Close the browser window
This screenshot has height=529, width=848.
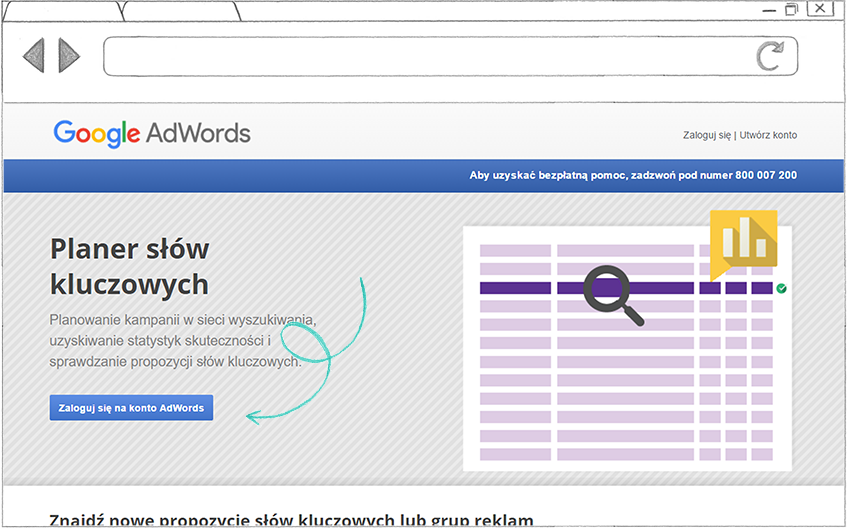pyautogui.click(x=820, y=8)
